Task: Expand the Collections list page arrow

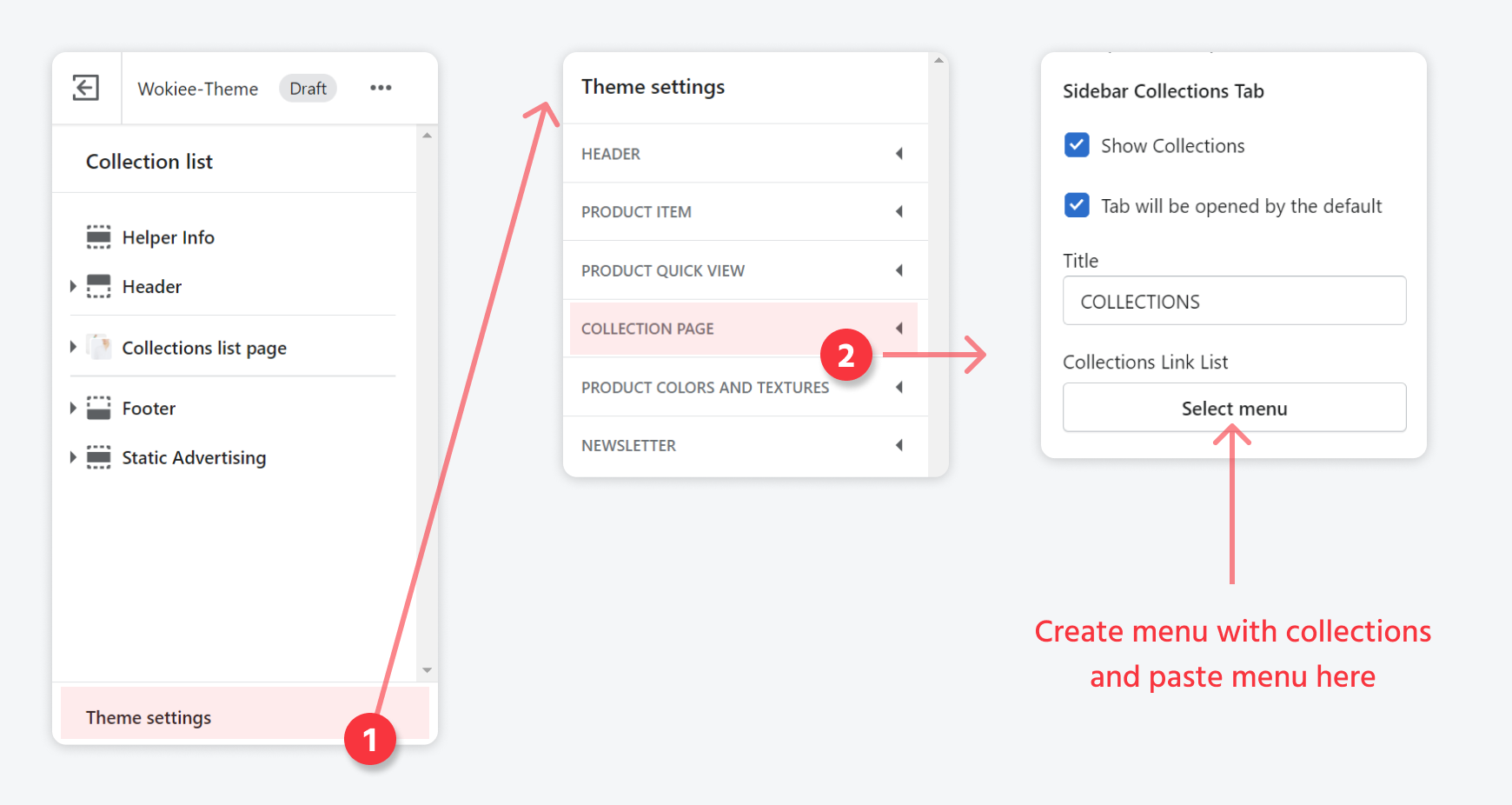Action: [73, 348]
